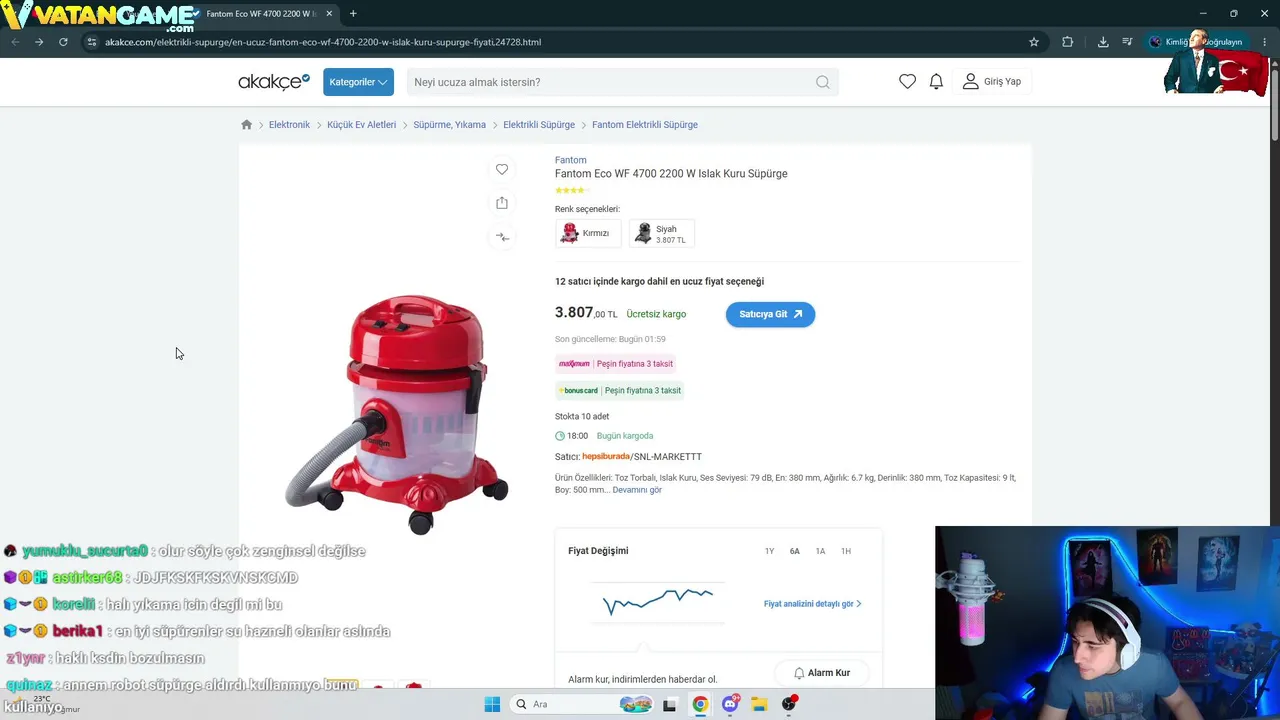Image resolution: width=1280 pixels, height=720 pixels.
Task: Open the Elektrikli Süpürge breadcrumb
Action: tap(539, 125)
